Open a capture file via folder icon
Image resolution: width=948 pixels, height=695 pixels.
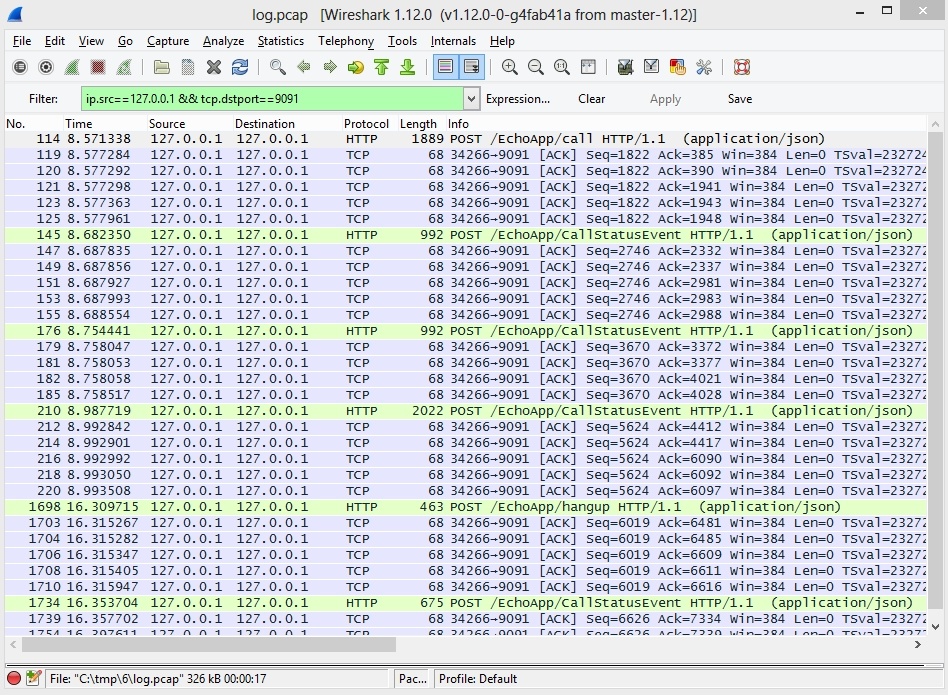161,67
